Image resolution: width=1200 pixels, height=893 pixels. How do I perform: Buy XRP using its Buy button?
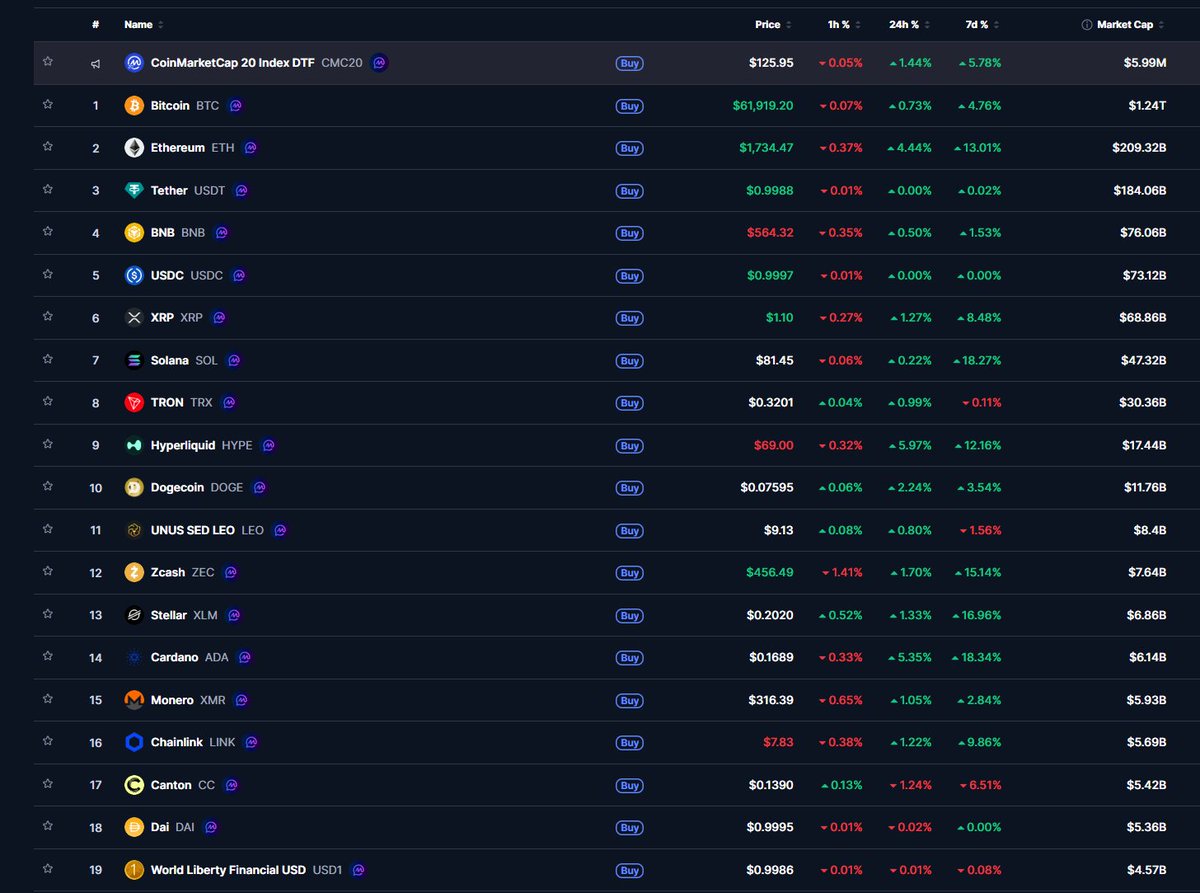(x=629, y=318)
